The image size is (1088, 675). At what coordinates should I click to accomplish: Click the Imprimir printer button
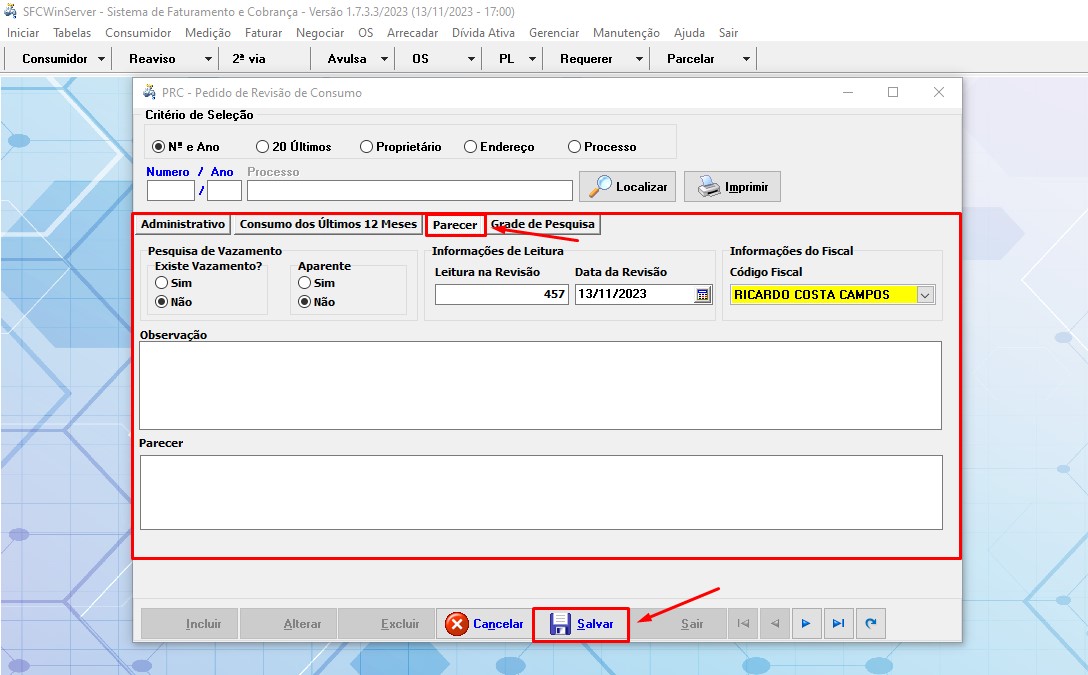tap(731, 187)
